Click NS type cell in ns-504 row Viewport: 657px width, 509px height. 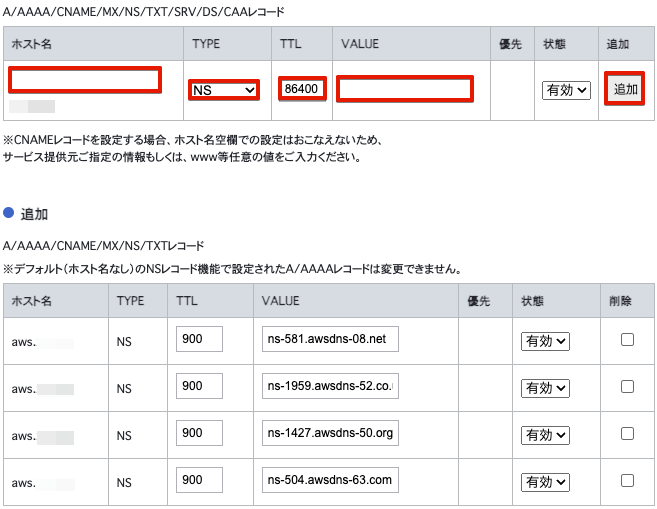(124, 483)
